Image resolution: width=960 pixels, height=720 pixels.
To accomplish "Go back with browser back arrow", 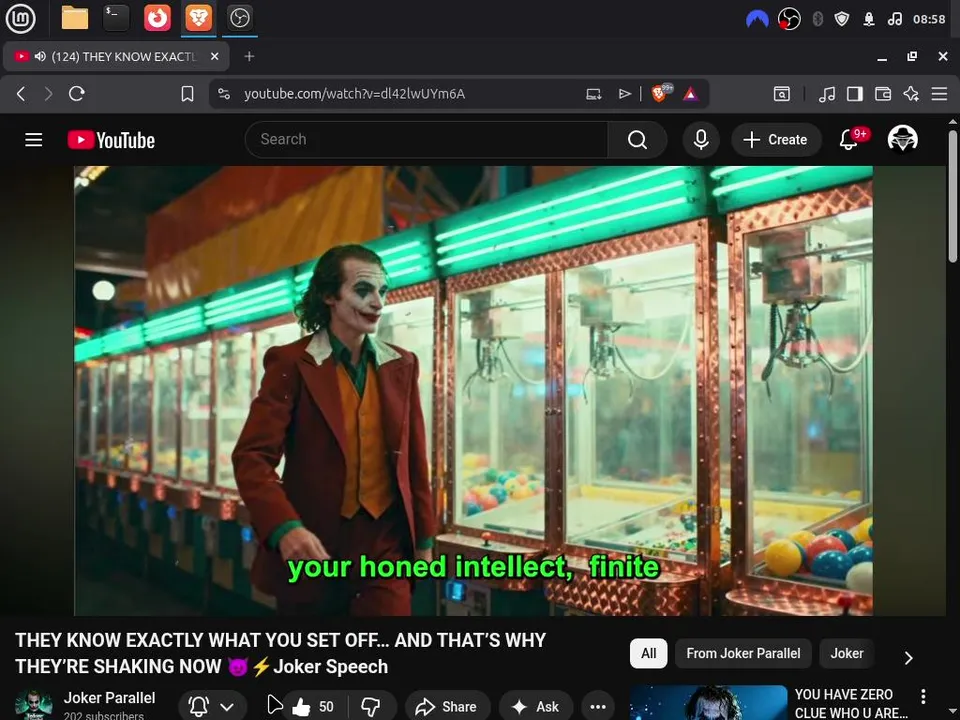I will pos(21,94).
